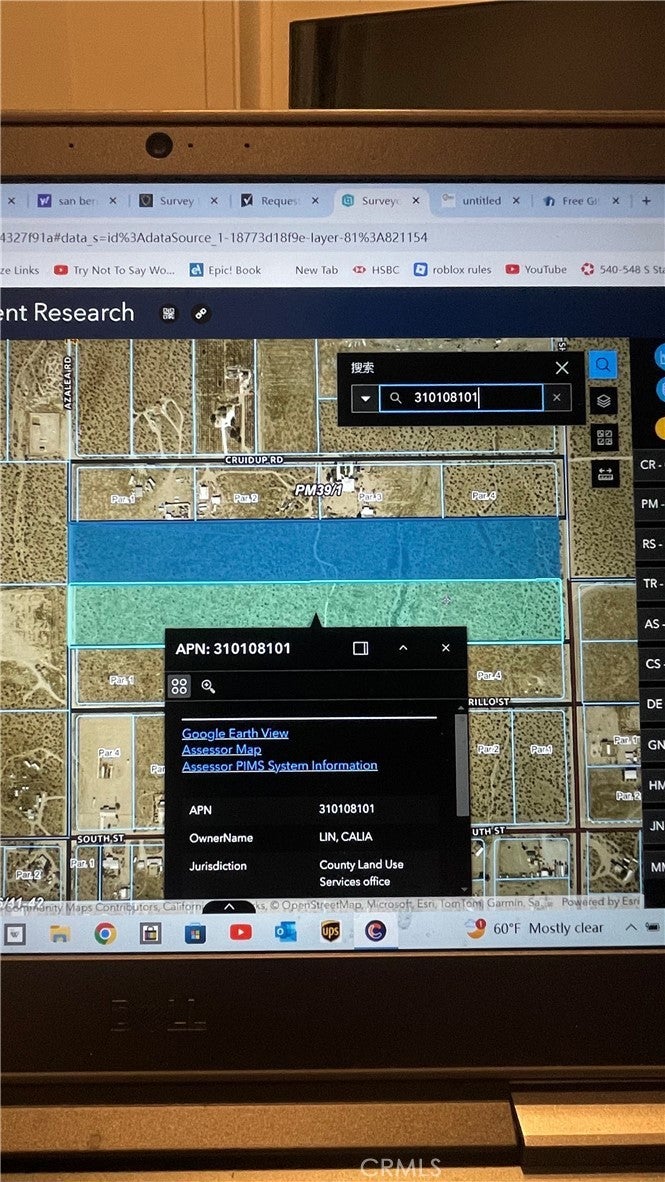Click the popup actions grid icon
Screen dimensions: 665x1182
point(179,686)
